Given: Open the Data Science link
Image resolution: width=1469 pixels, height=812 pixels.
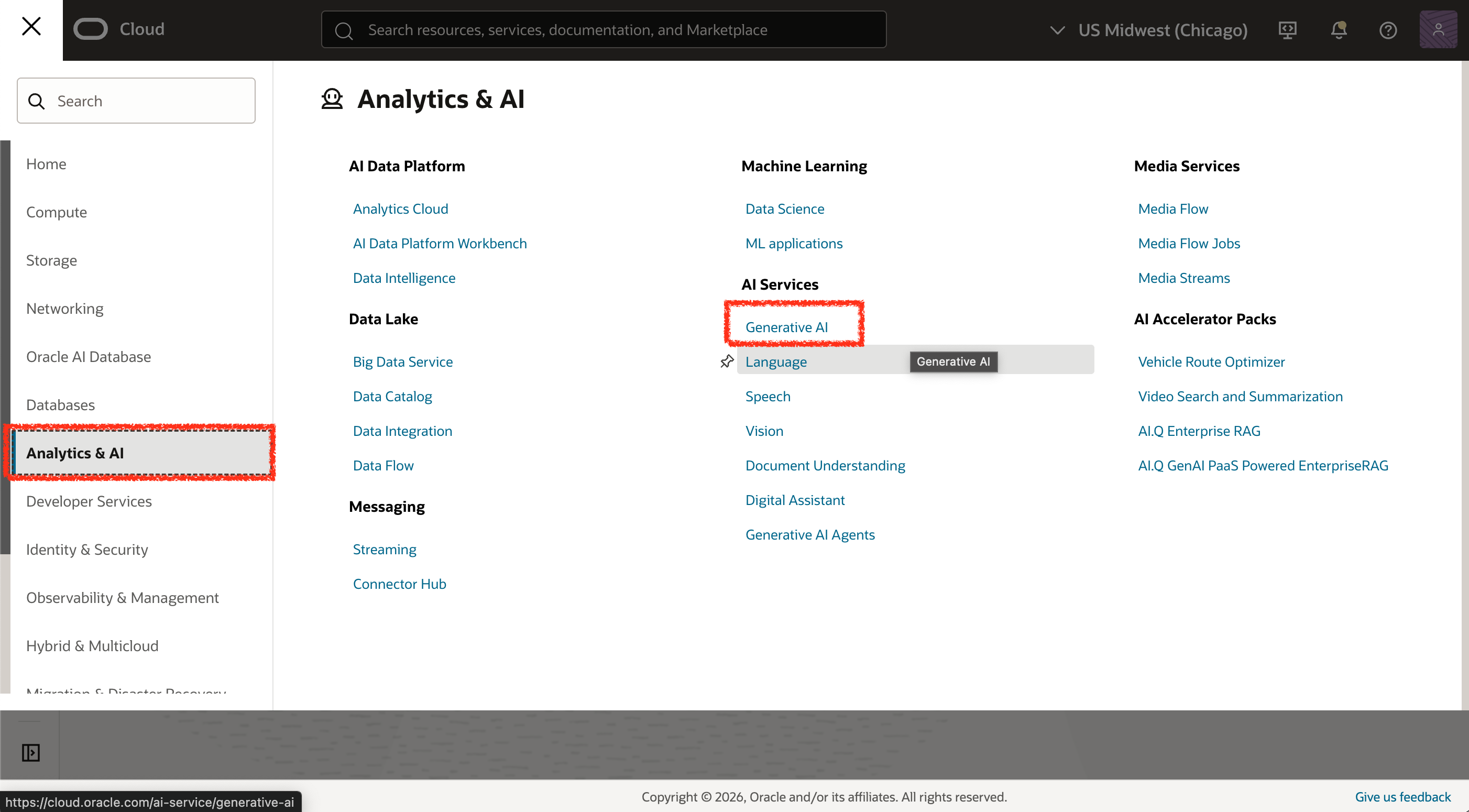Looking at the screenshot, I should (784, 209).
